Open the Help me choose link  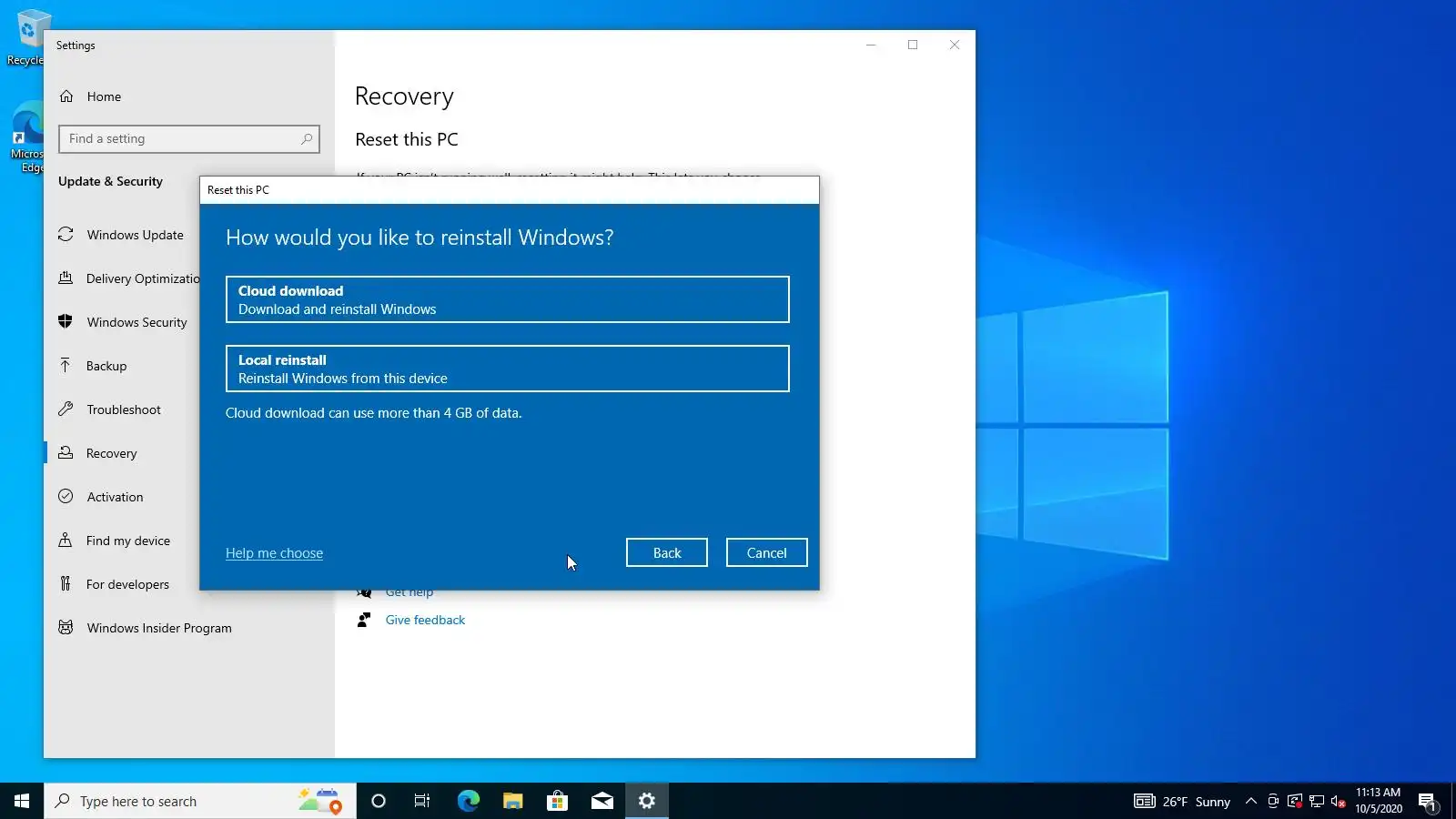[x=274, y=552]
